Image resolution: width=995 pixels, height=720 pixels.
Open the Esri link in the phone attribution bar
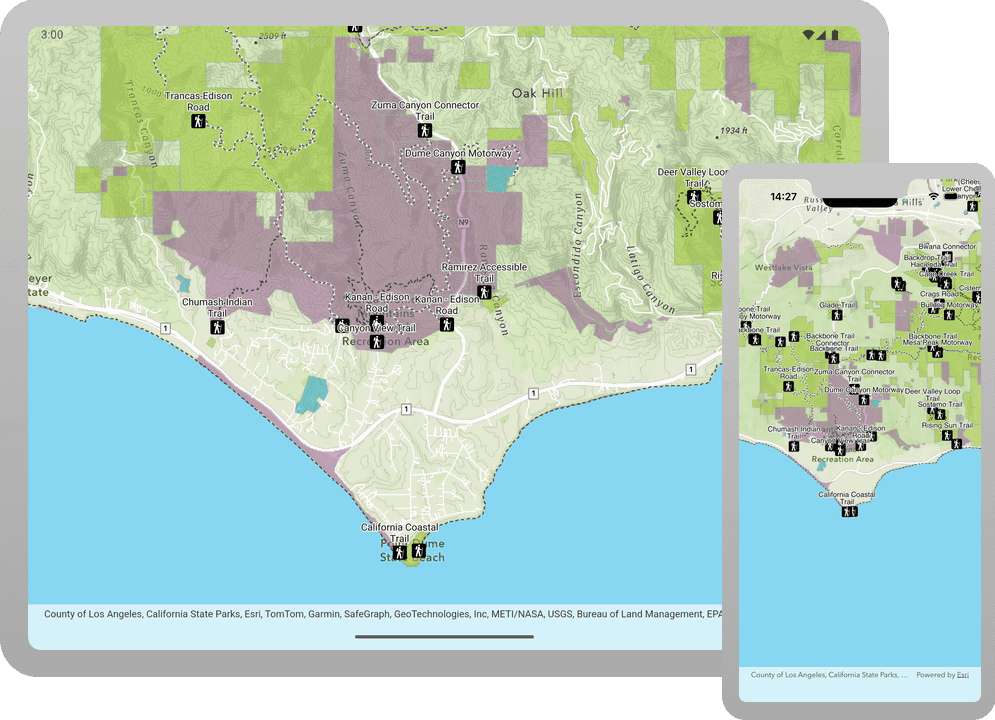click(962, 675)
